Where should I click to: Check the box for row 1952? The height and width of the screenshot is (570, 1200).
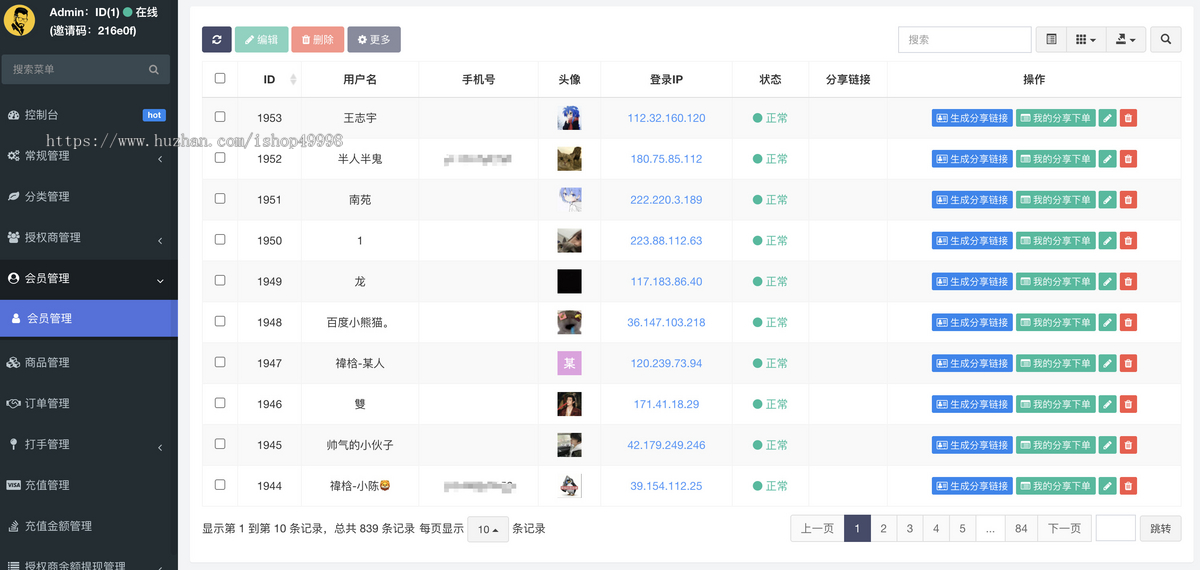(220, 158)
